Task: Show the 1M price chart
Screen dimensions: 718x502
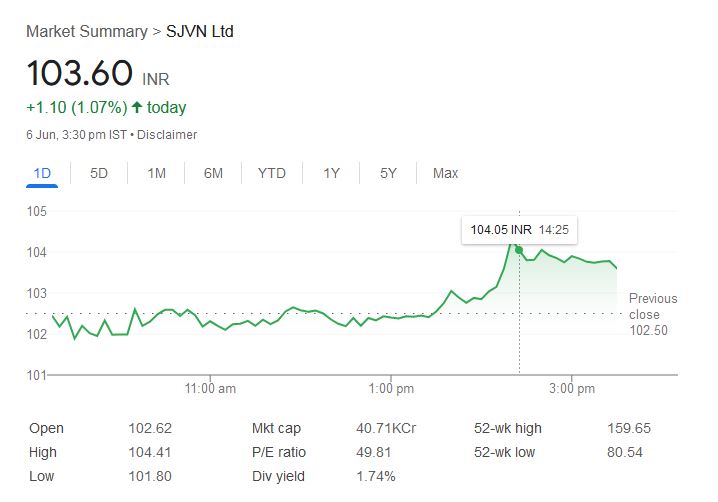Action: [x=156, y=173]
